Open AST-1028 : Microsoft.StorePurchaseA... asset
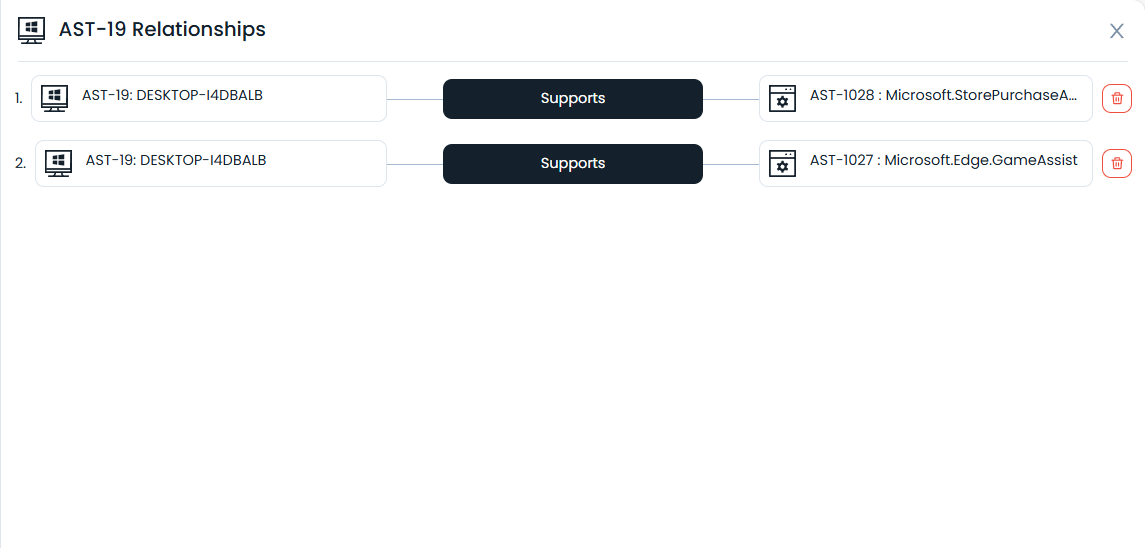This screenshot has width=1145, height=548. click(x=944, y=96)
